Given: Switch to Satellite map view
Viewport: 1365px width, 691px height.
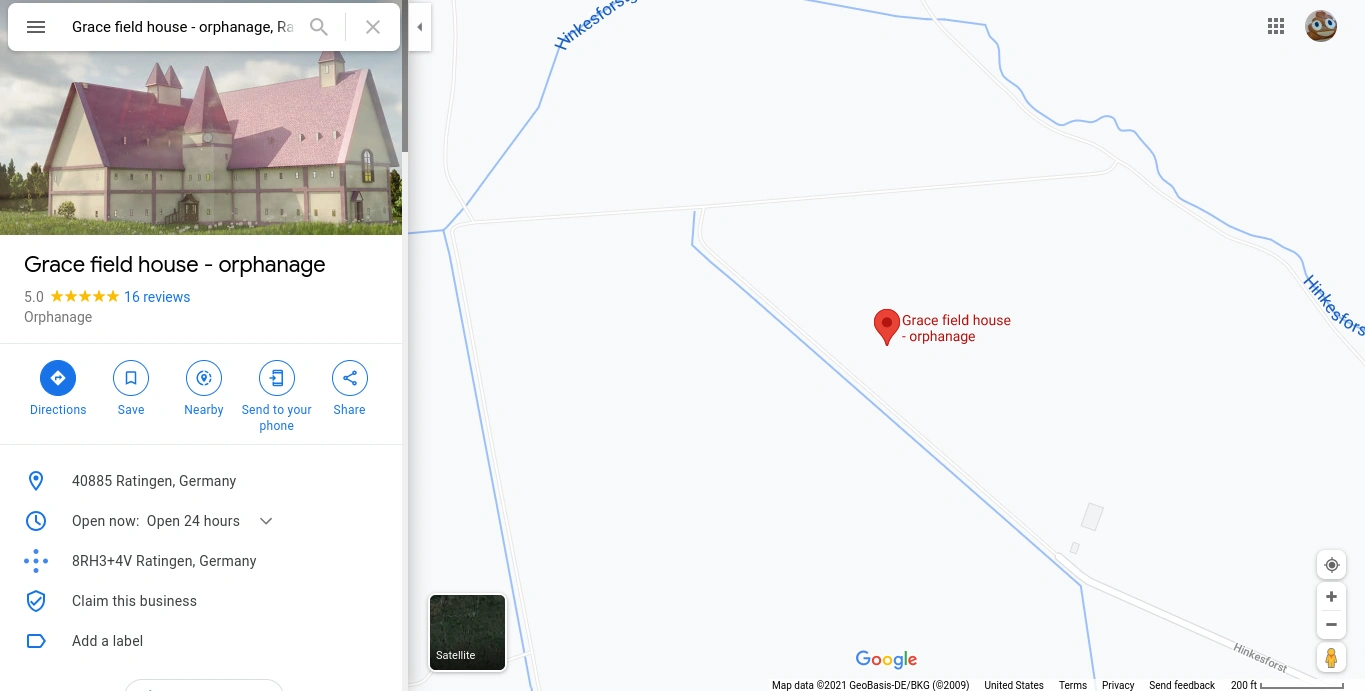Looking at the screenshot, I should pyautogui.click(x=467, y=632).
